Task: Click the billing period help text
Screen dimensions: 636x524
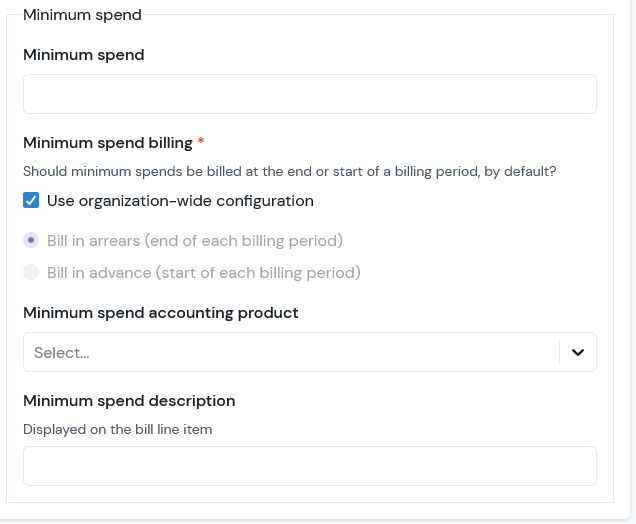Action: point(290,172)
